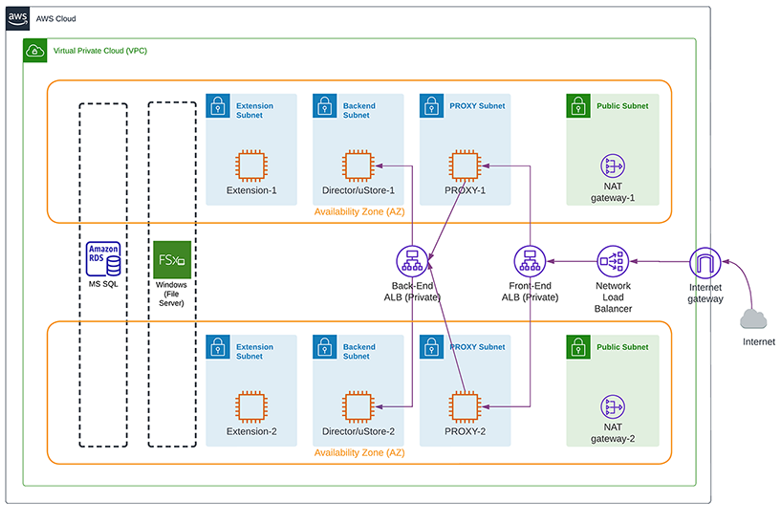Click the Virtual Private Cloud (VPC) label
This screenshot has height=508, width=780.
pyautogui.click(x=100, y=51)
